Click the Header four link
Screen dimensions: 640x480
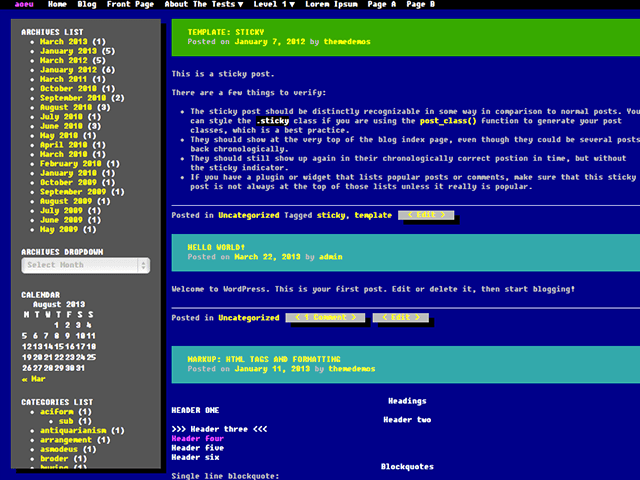(x=198, y=438)
